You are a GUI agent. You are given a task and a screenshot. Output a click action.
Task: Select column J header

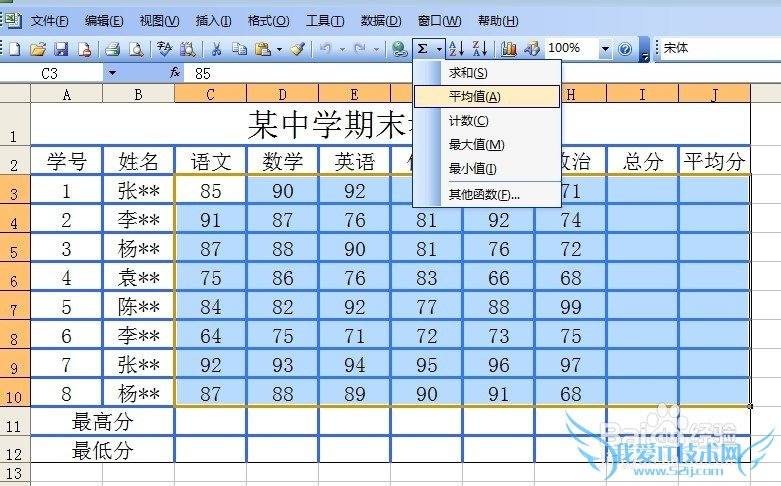pos(714,94)
